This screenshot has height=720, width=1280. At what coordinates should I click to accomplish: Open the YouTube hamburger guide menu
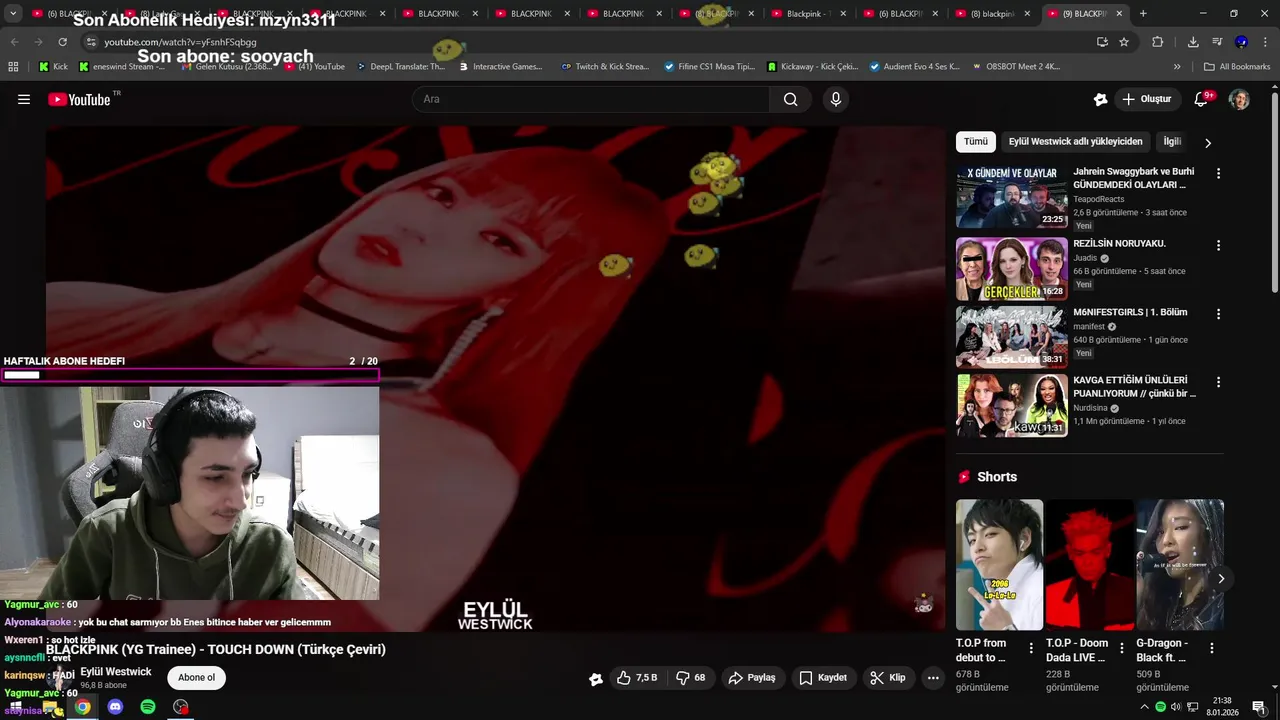24,99
